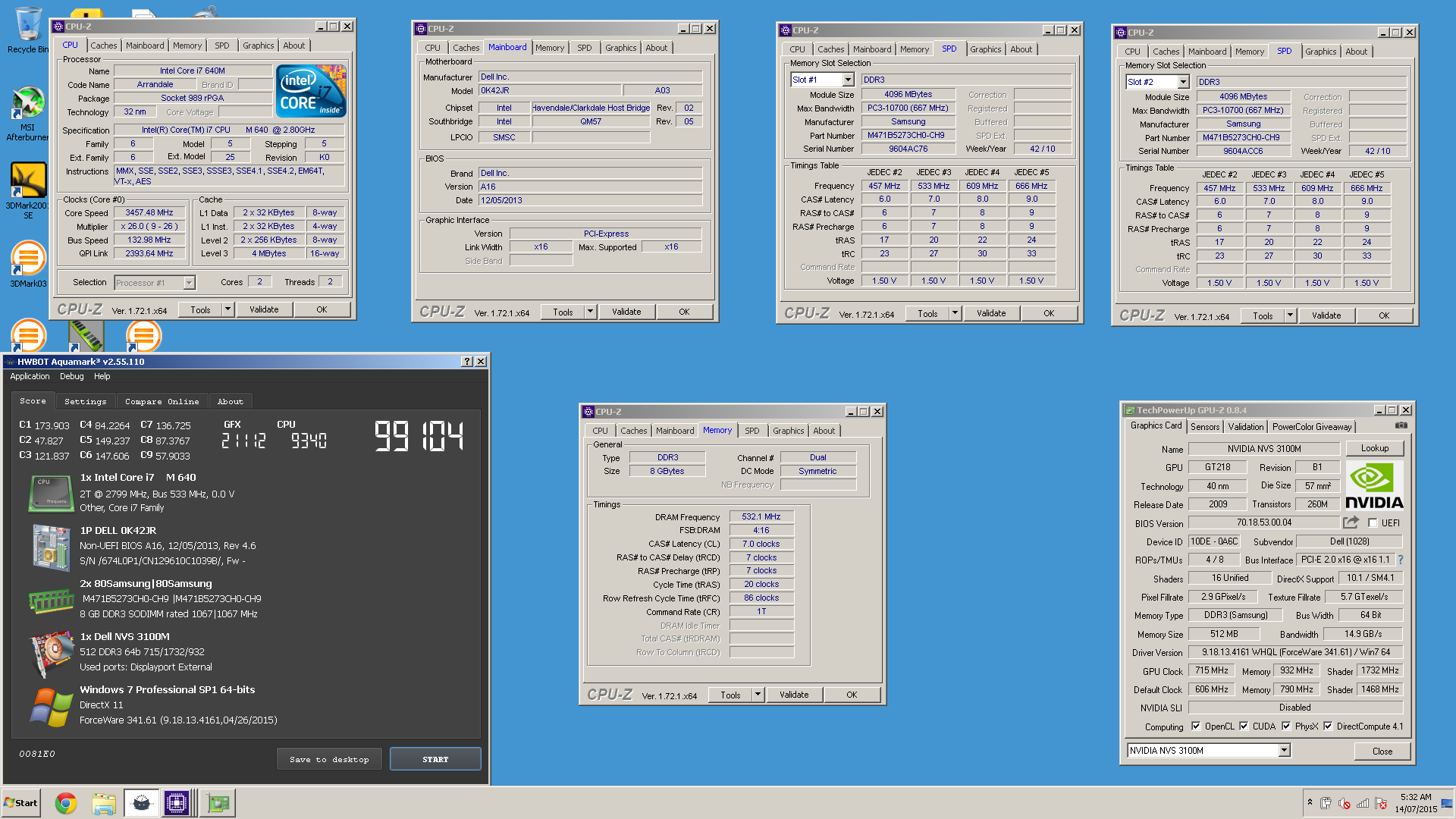
Task: Expand Tools arrow in CPU-Z Mainboard window
Action: coord(590,312)
